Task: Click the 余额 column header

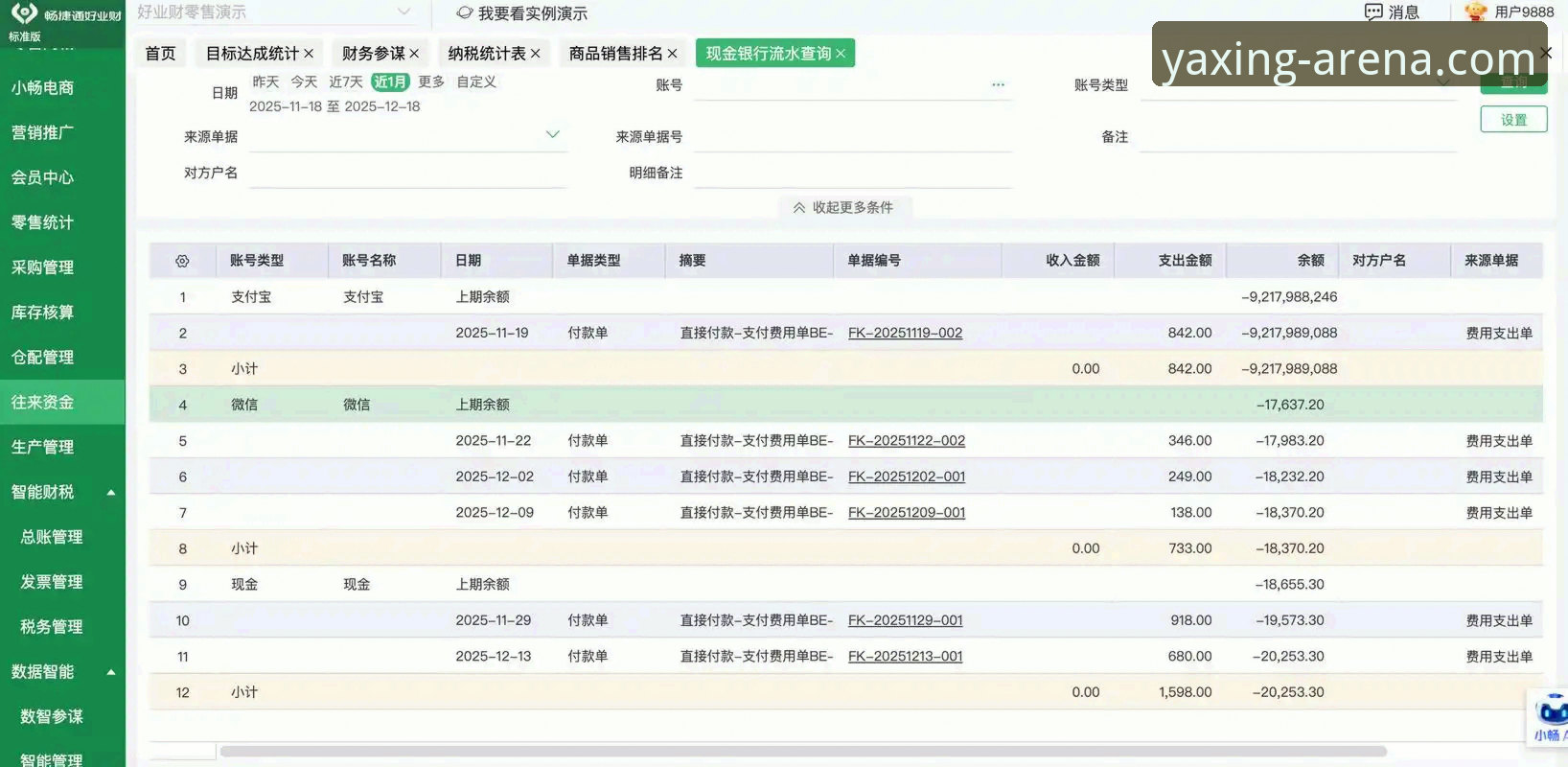Action: point(1281,261)
